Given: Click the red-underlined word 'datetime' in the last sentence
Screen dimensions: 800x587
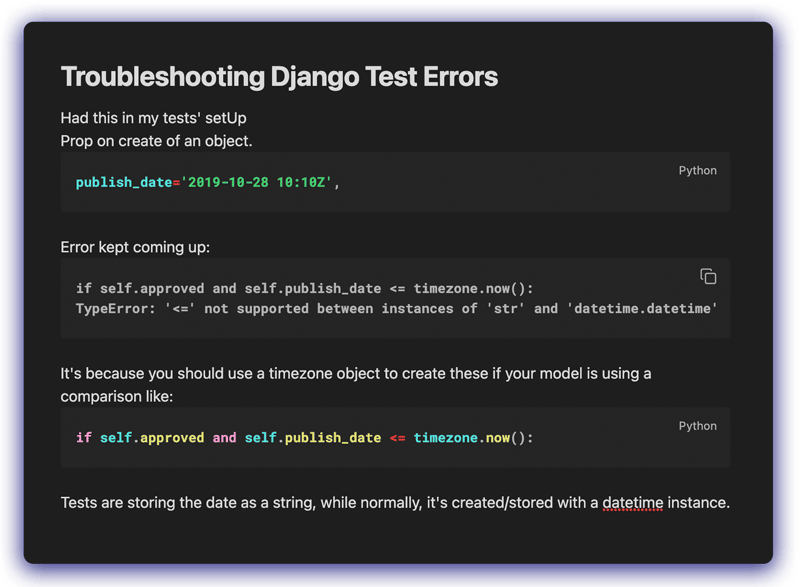Looking at the screenshot, I should 632,502.
